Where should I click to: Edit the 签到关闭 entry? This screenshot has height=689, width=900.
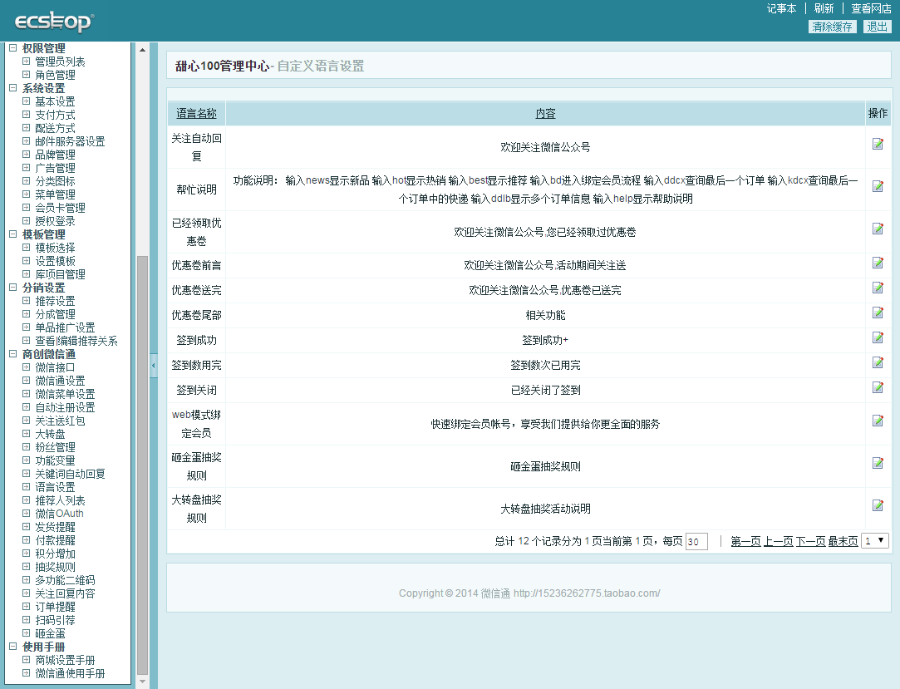tap(878, 388)
